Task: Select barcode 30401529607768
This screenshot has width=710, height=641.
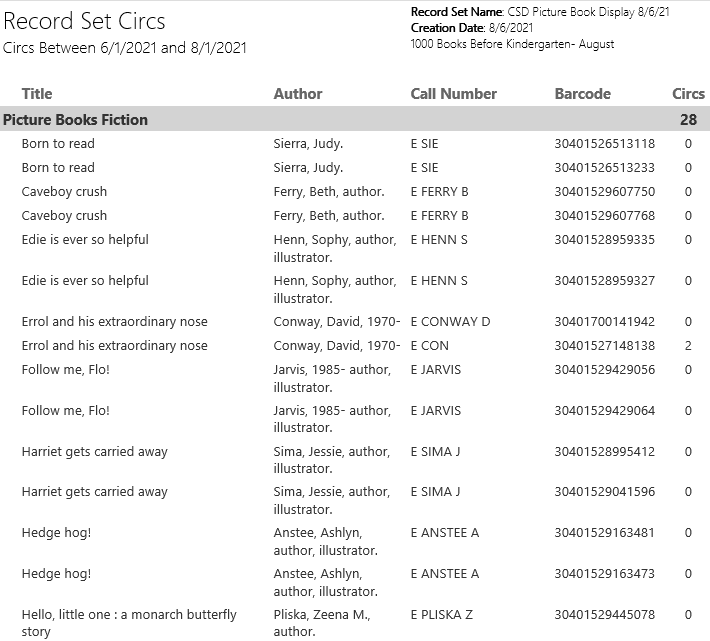Action: click(x=604, y=216)
